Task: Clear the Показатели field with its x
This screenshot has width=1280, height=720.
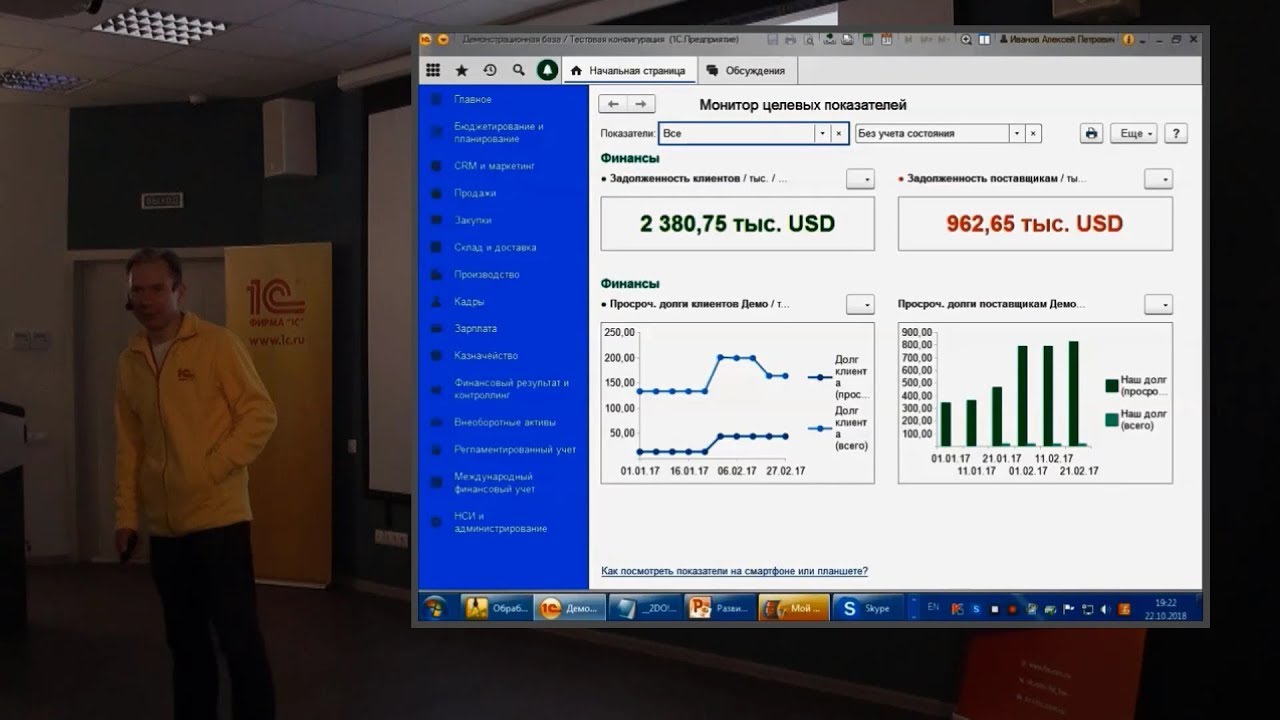Action: 839,133
